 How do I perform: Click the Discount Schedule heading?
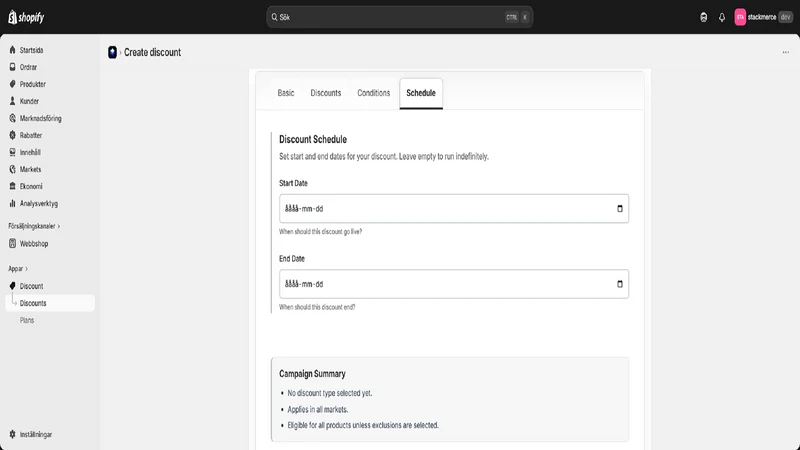click(x=313, y=139)
